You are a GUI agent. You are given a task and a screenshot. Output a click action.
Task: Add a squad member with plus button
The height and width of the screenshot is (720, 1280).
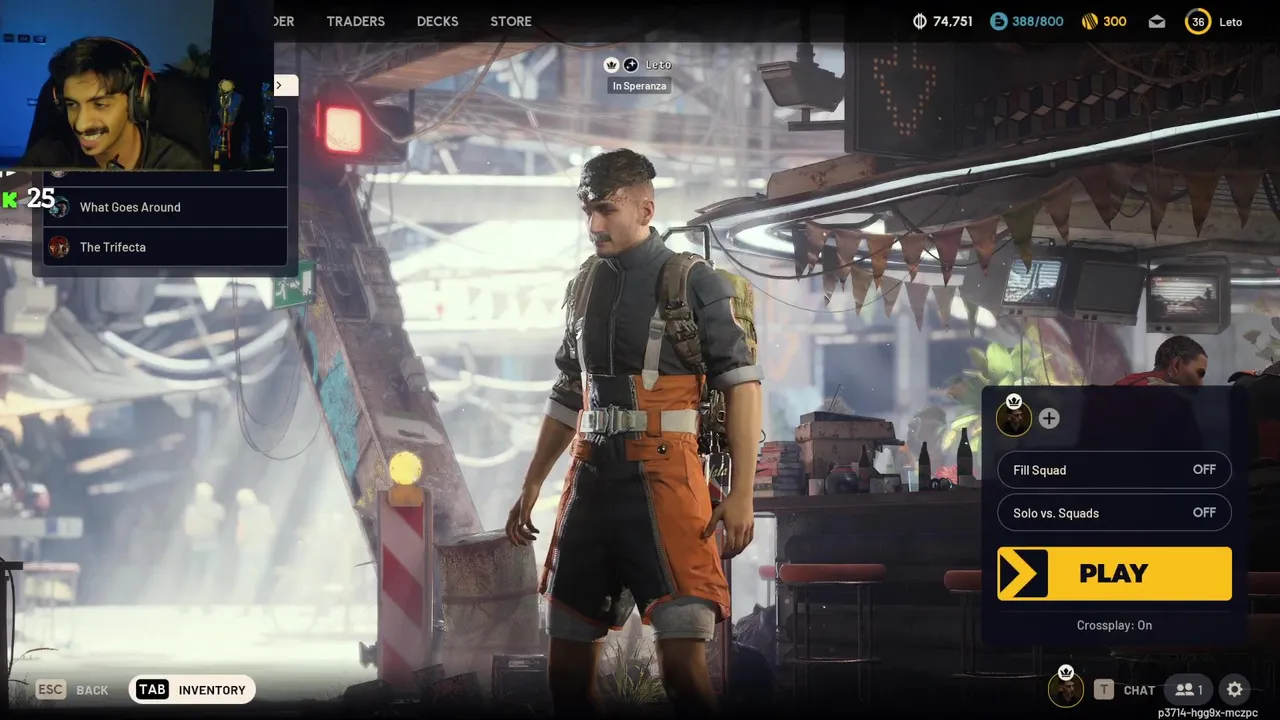tap(1048, 418)
